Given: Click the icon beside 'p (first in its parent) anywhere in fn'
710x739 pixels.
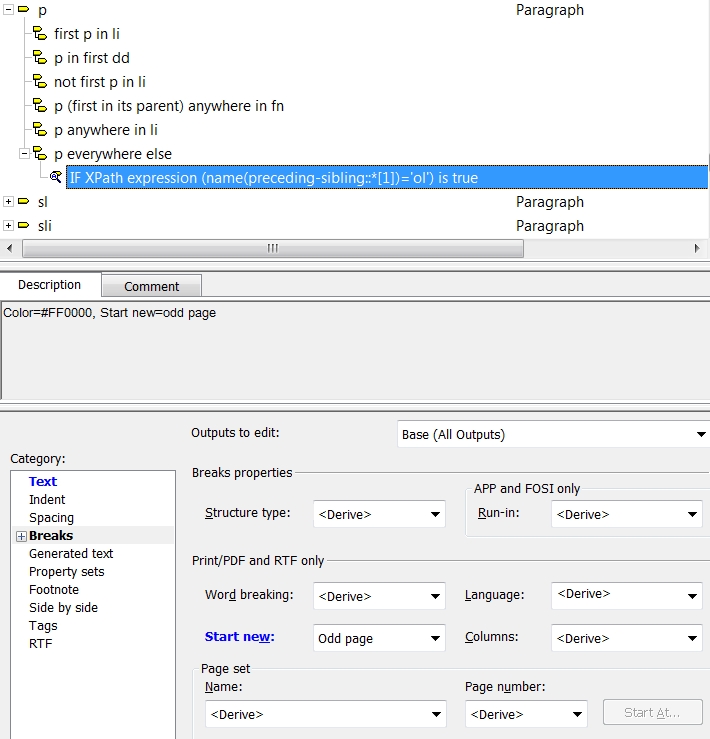Looking at the screenshot, I should pyautogui.click(x=40, y=106).
